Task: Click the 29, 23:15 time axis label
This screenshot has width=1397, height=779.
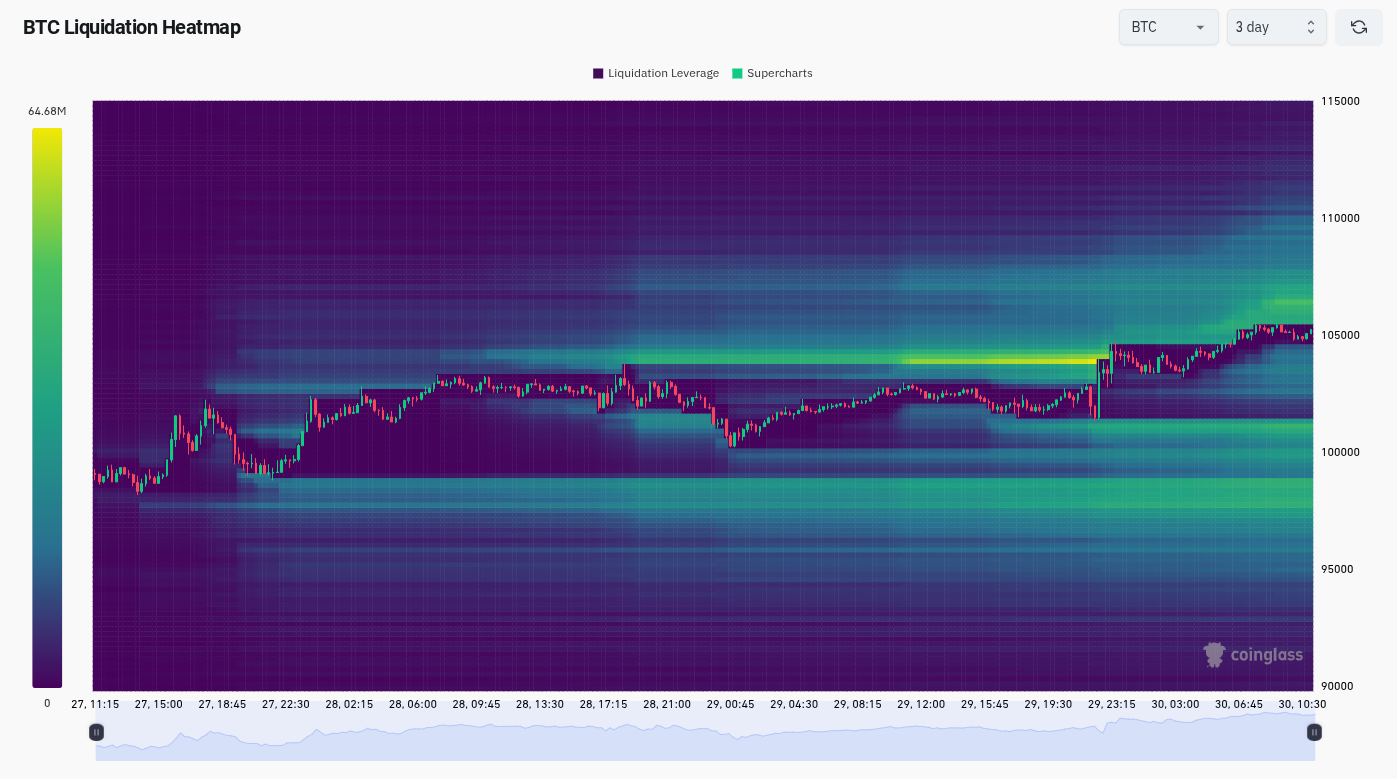Action: (x=1111, y=704)
